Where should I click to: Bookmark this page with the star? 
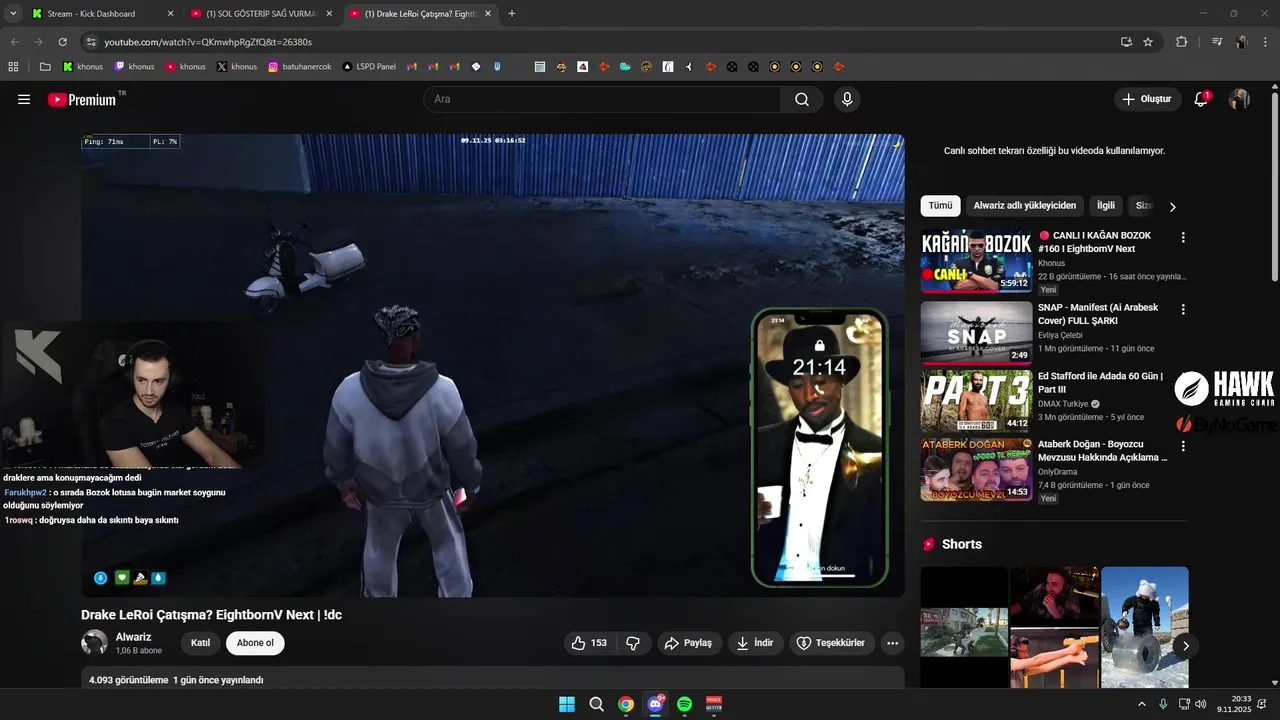point(1148,42)
